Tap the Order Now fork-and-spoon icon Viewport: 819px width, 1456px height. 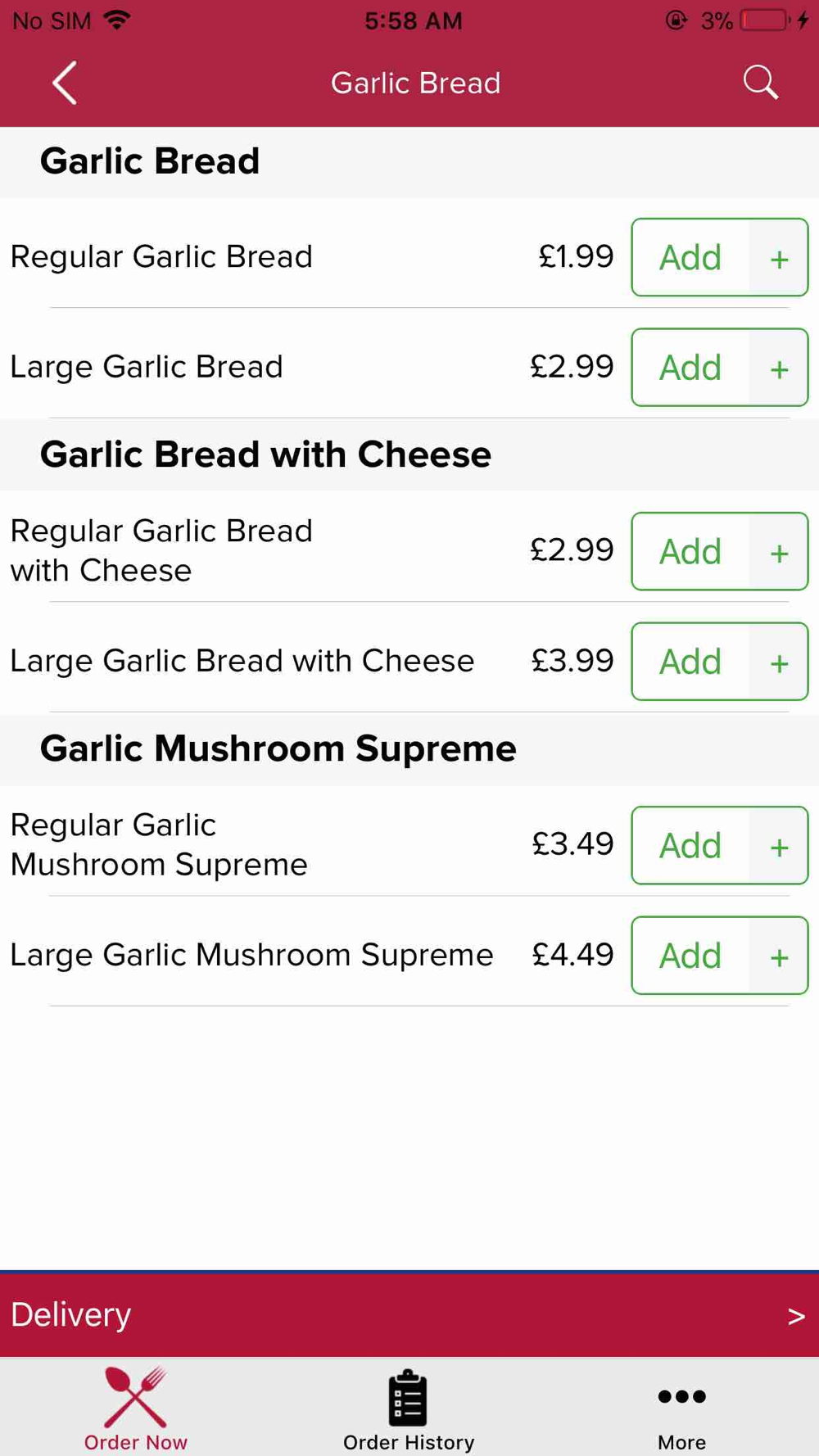[x=136, y=1396]
